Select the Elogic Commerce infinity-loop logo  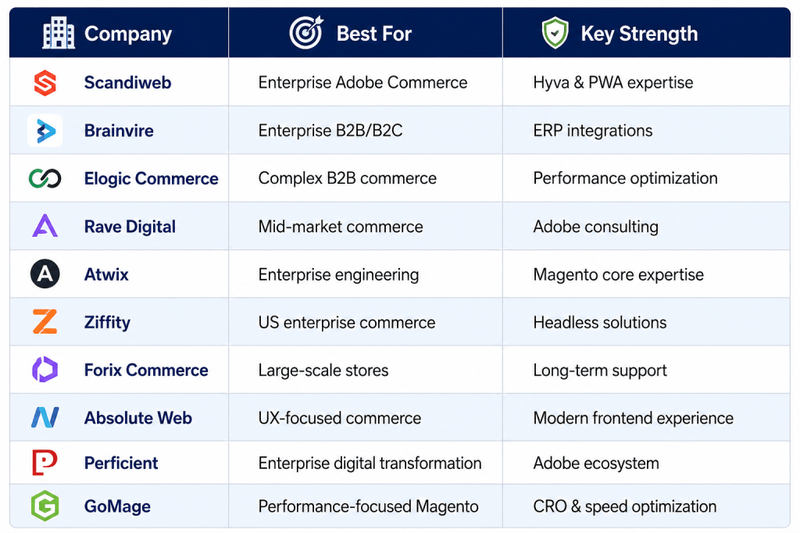coord(45,179)
